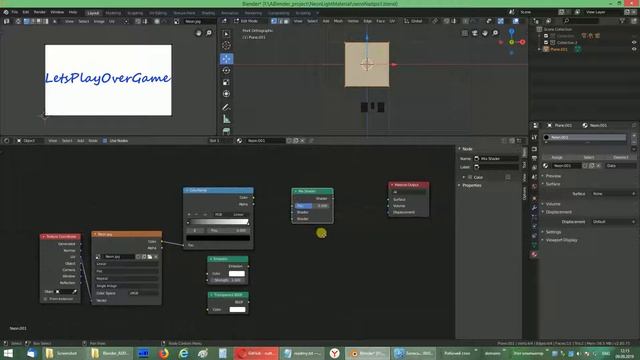This screenshot has height=360, width=640.
Task: Open the Material properties tab icon
Action: point(534,254)
